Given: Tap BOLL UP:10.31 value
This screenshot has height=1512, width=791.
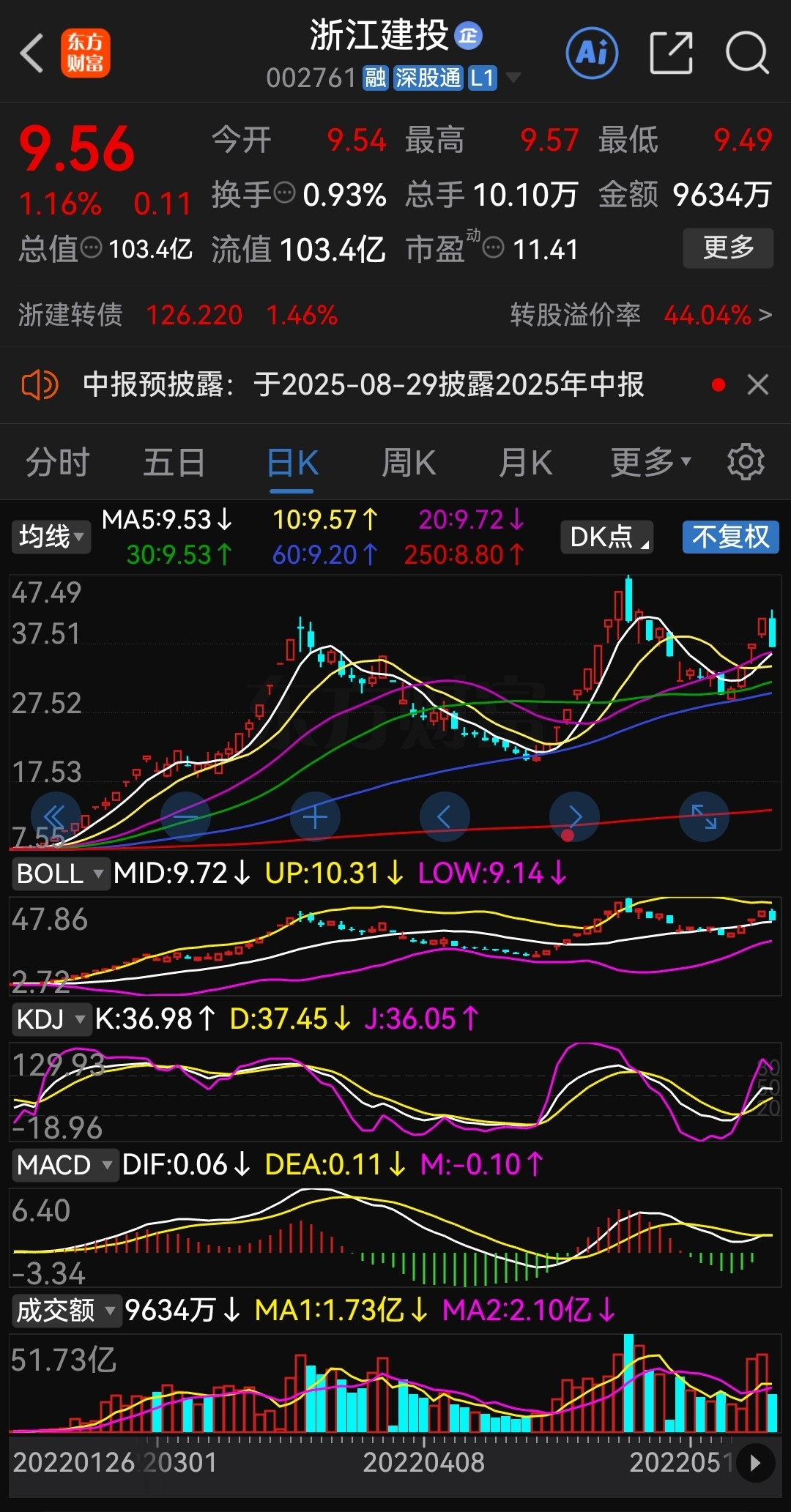Looking at the screenshot, I should coord(334,873).
